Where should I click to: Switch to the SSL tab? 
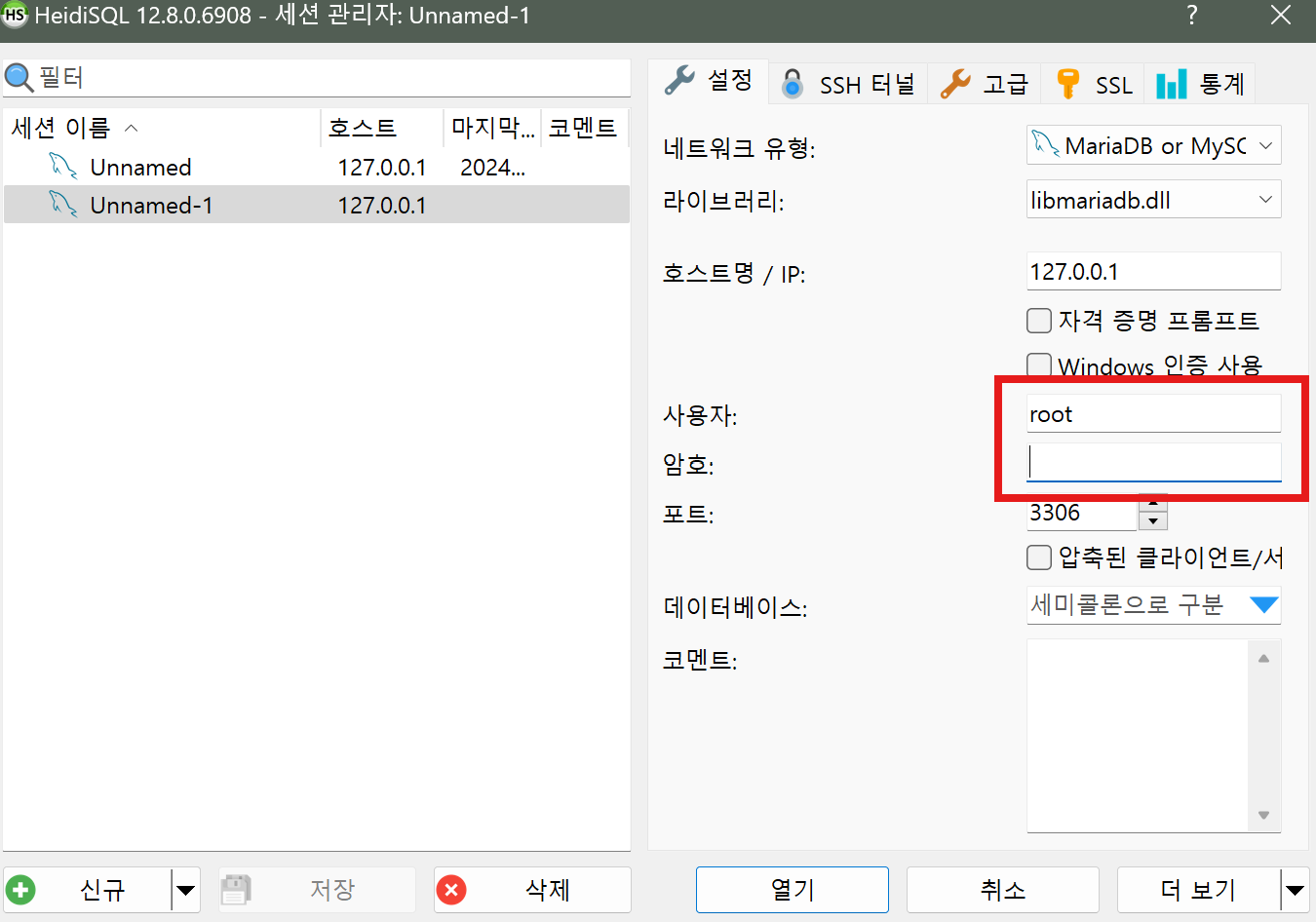(x=1094, y=84)
